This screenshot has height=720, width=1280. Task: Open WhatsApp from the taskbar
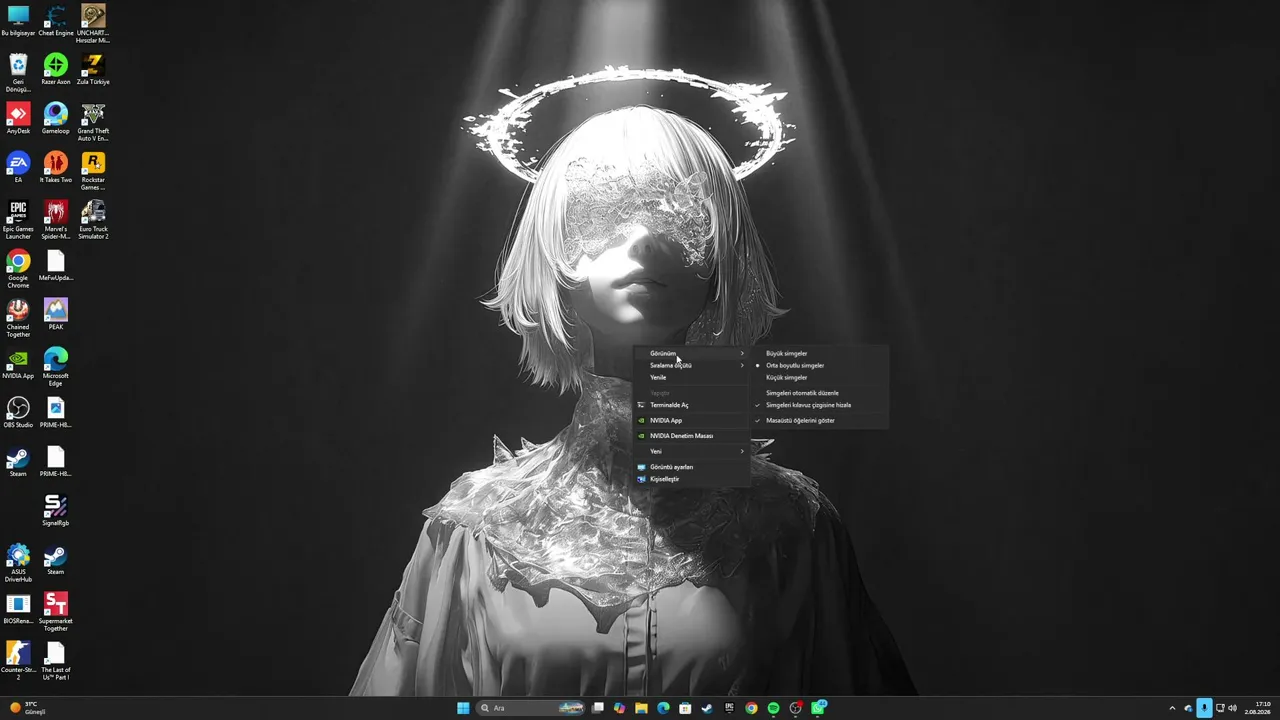pos(819,708)
